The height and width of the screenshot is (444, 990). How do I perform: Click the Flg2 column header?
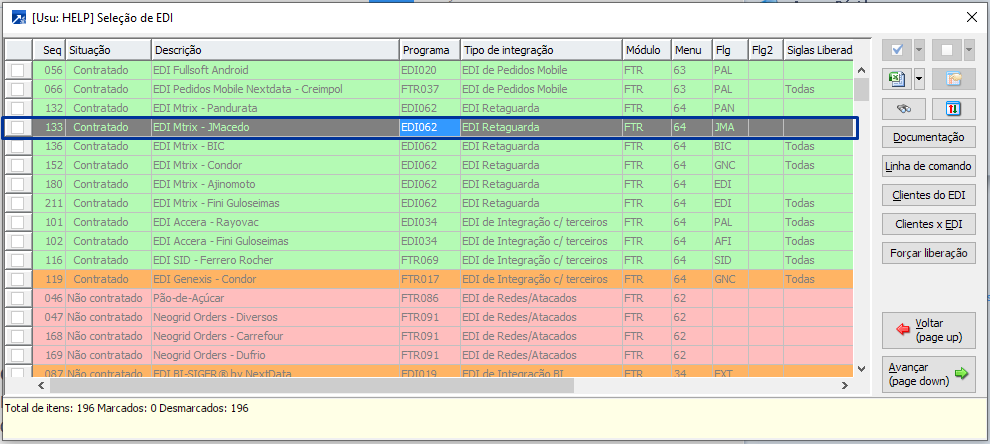coord(765,50)
